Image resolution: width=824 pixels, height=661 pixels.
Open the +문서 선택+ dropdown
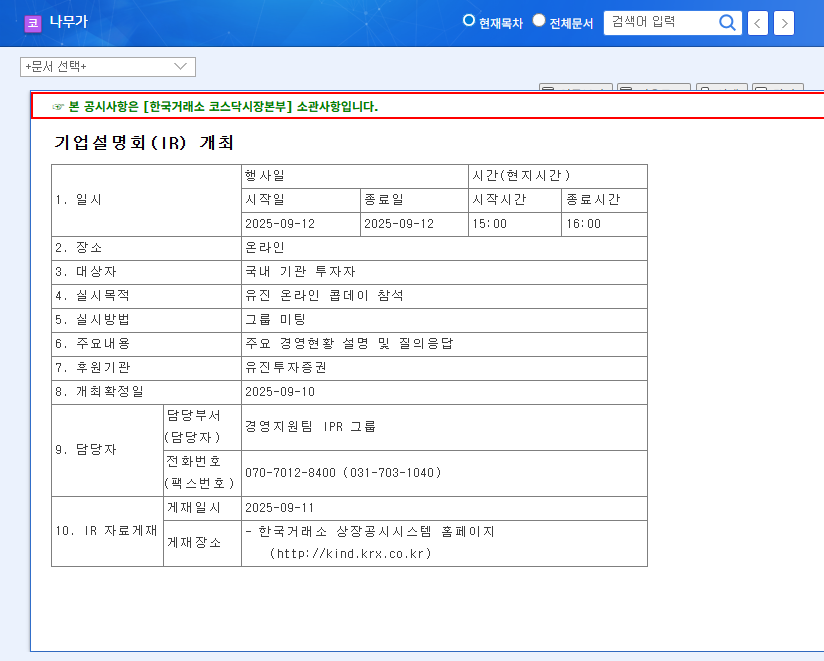click(x=108, y=66)
